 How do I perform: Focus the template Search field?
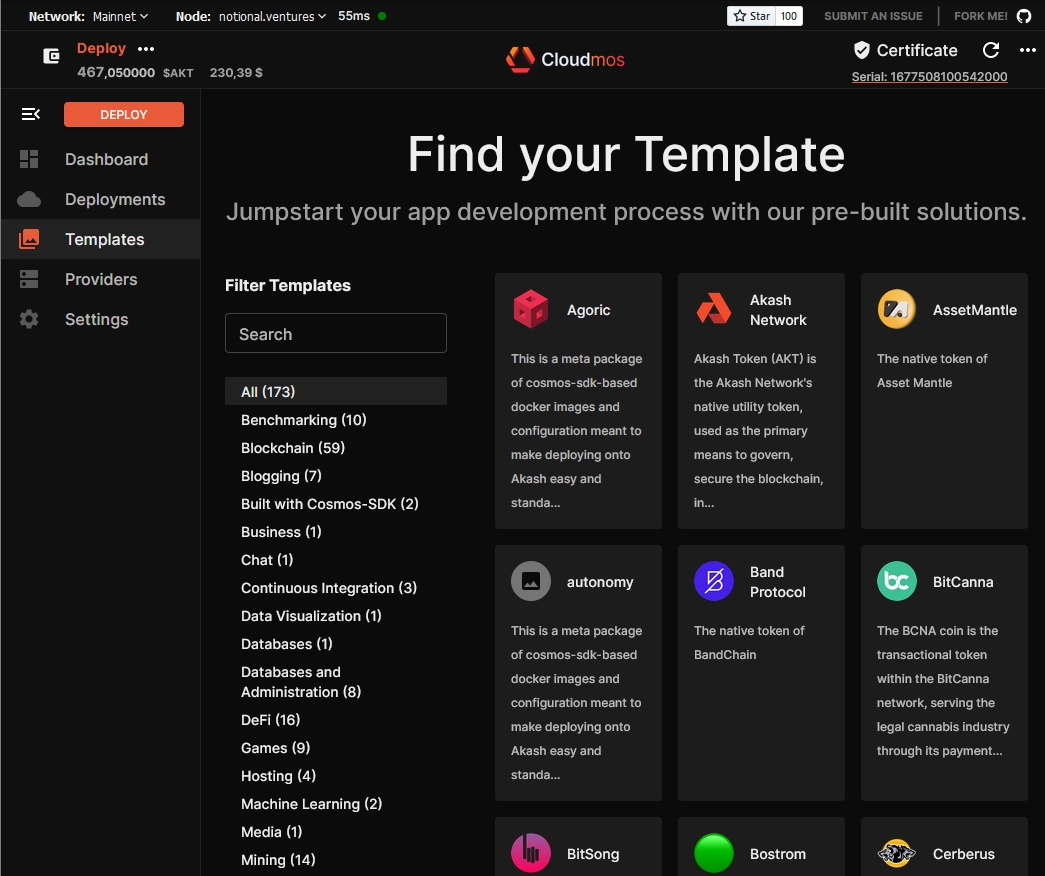[x=336, y=333]
